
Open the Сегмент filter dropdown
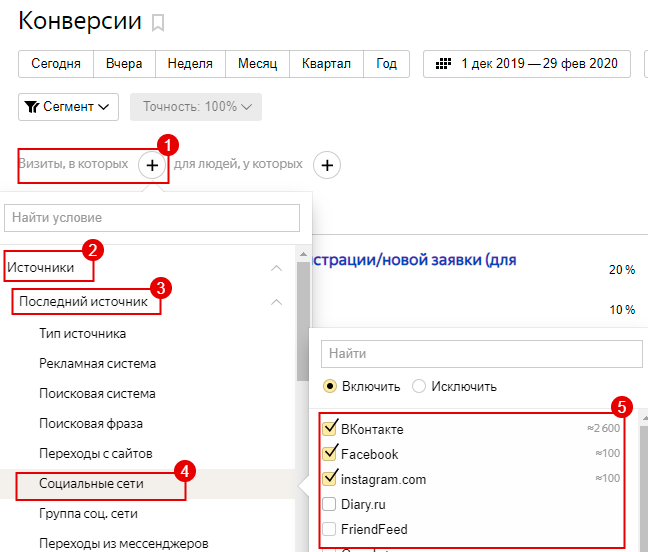point(68,107)
